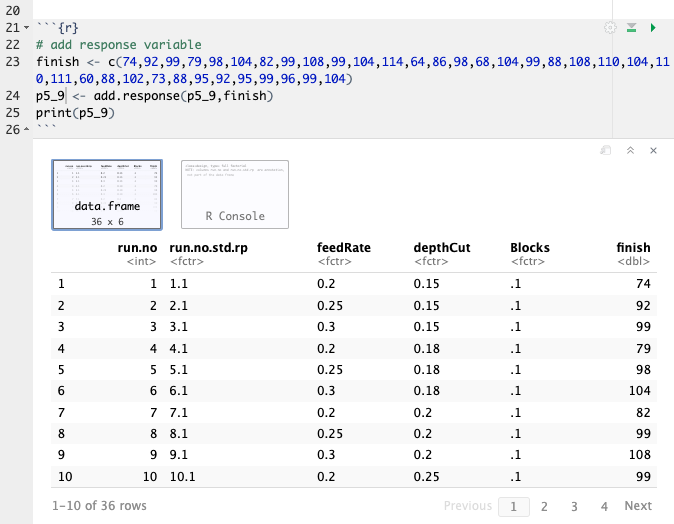
Task: Click finish value 74 in row 1
Action: coord(643,284)
